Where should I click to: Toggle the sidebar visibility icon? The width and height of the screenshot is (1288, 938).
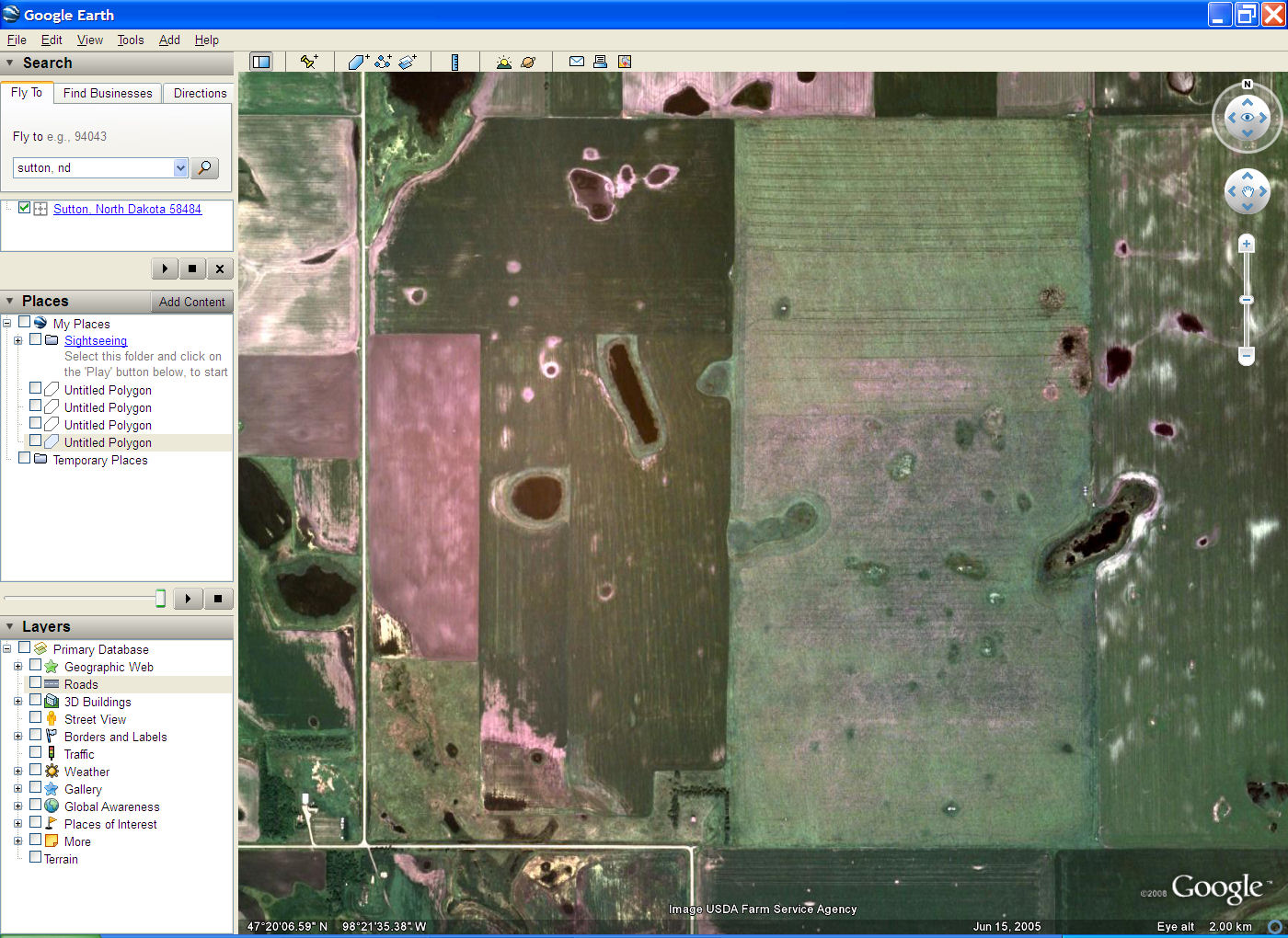261,62
